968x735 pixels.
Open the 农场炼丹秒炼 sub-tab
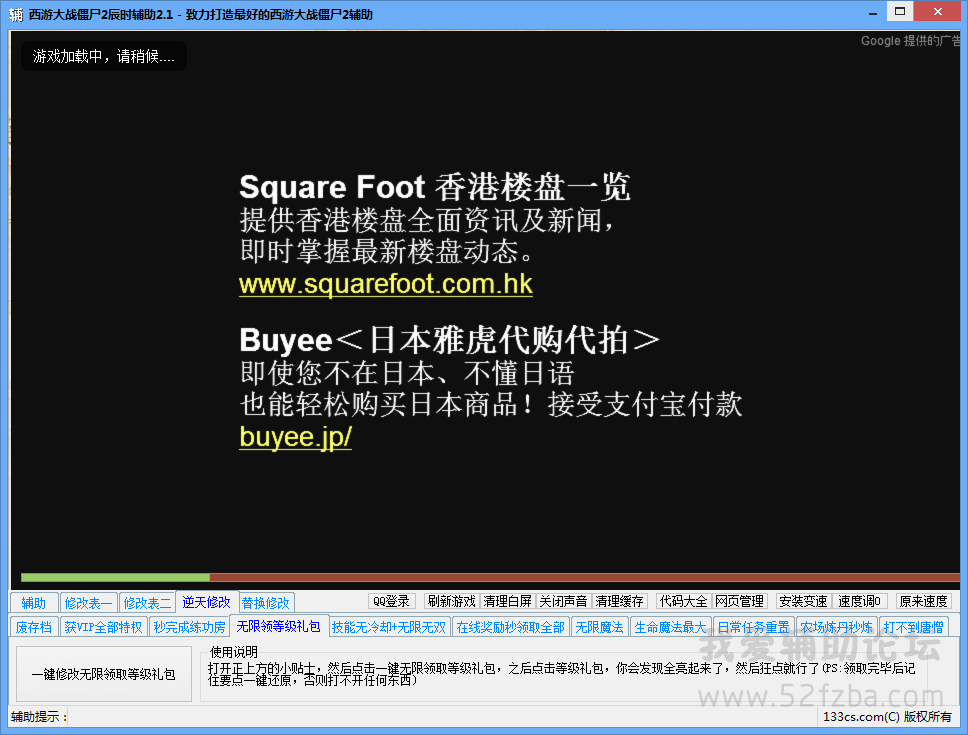[837, 627]
